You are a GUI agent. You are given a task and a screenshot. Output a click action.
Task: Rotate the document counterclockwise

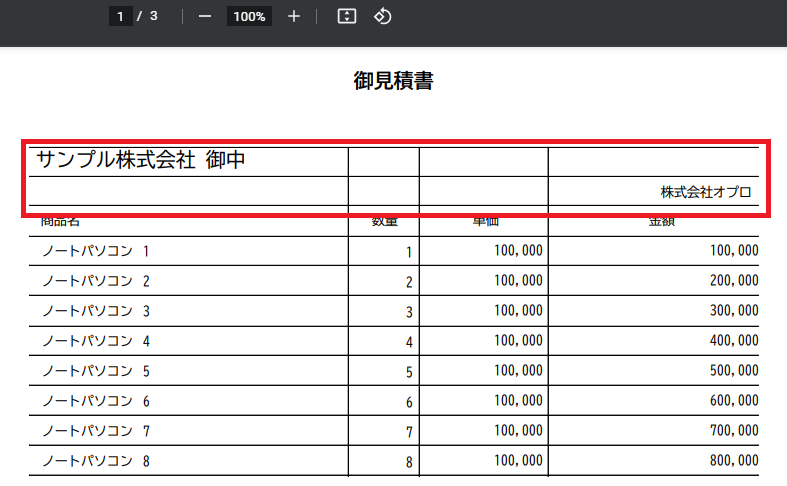pyautogui.click(x=383, y=16)
